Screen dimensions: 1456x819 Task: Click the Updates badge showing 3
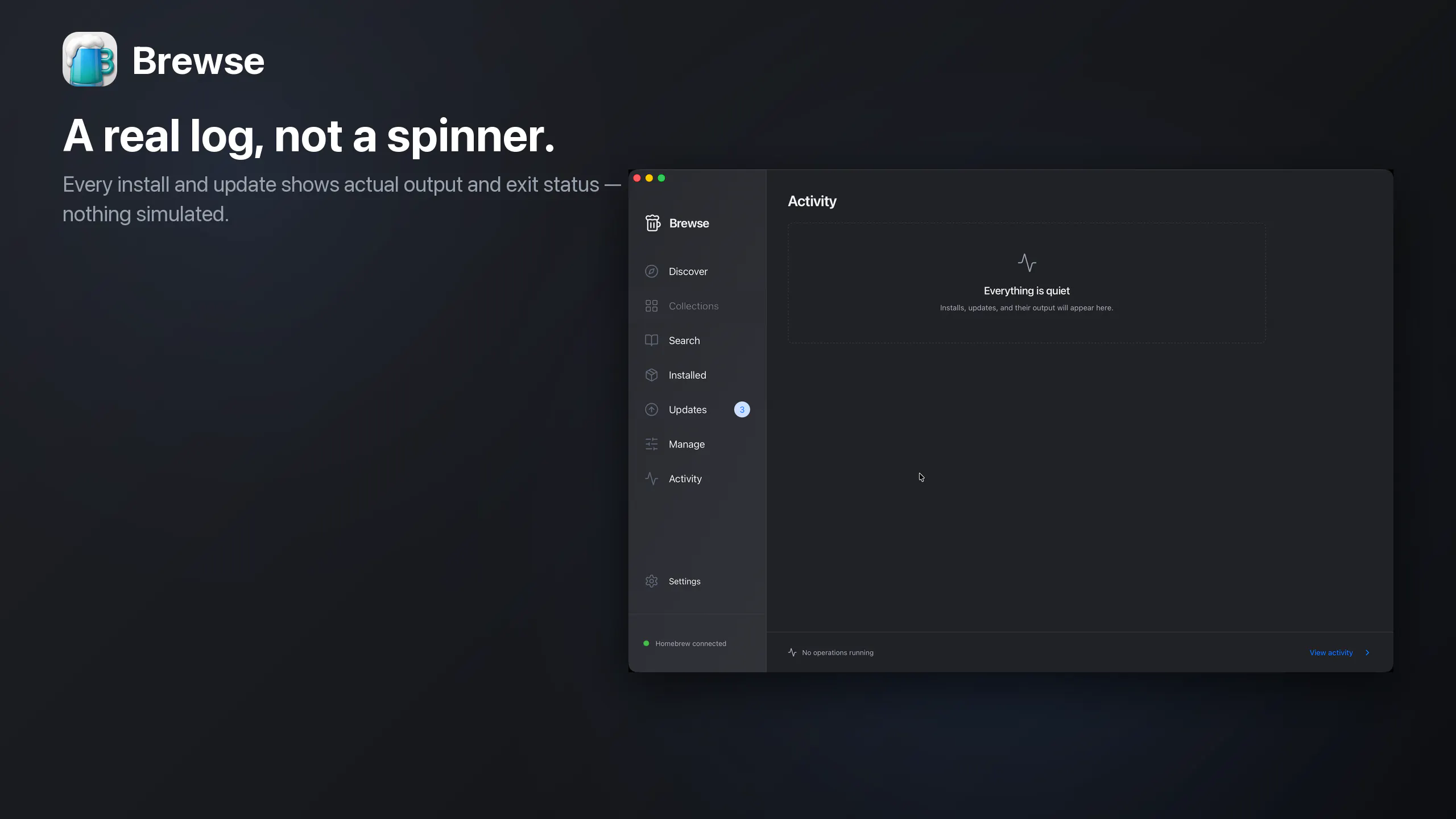click(742, 409)
